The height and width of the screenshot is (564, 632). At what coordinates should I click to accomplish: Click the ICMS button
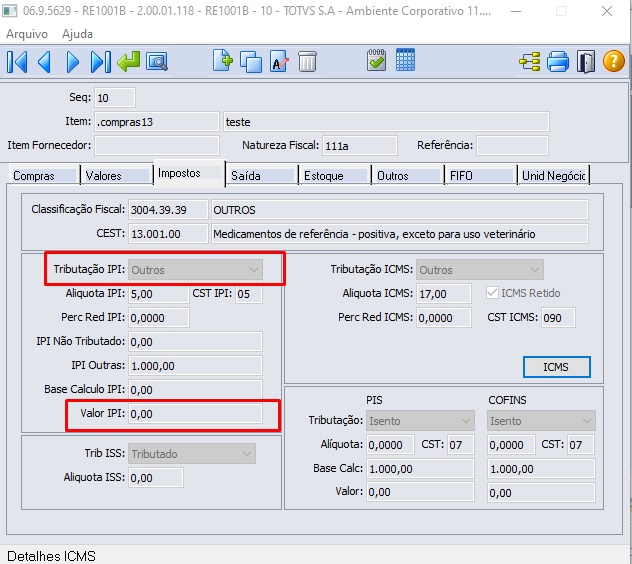[557, 367]
